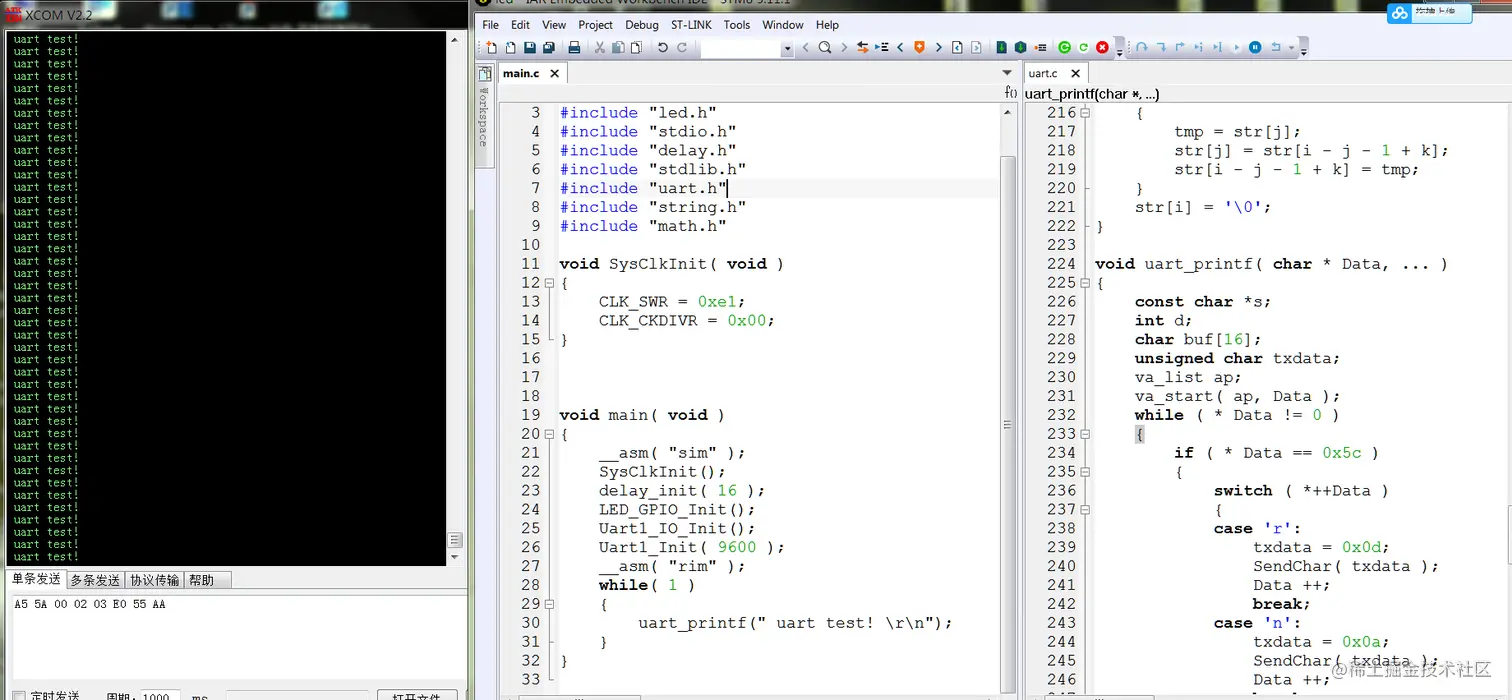Create a new document via toolbar icon
The image size is (1512, 700).
(491, 47)
